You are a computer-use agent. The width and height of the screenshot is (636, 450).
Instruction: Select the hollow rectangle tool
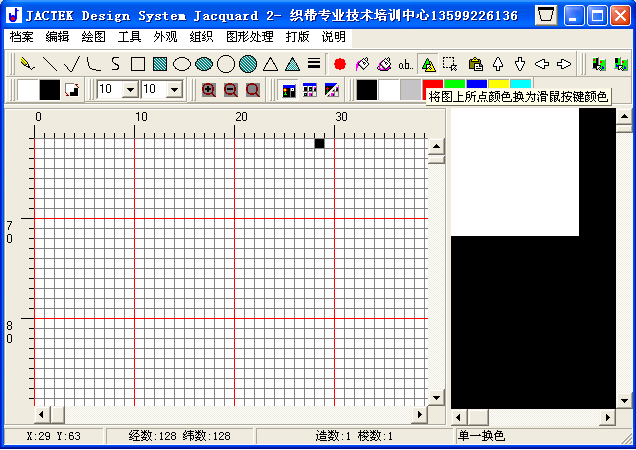pos(138,64)
